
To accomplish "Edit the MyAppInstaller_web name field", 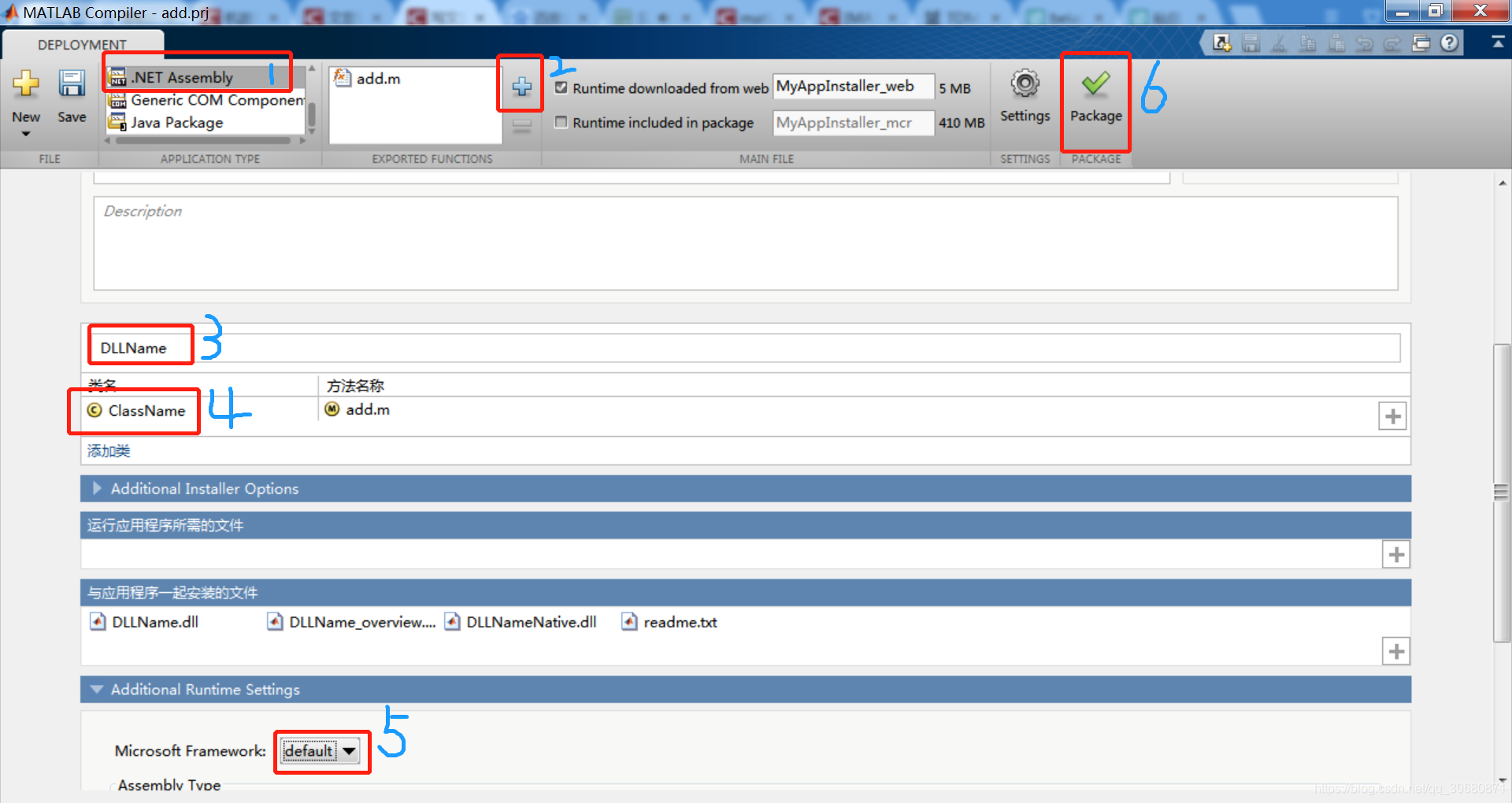I will click(x=853, y=87).
